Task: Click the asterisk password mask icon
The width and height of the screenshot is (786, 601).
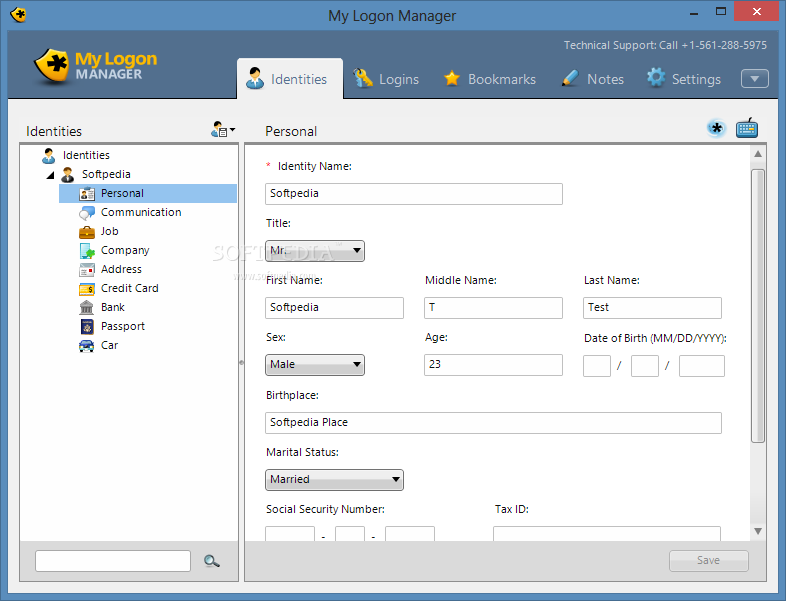Action: (x=717, y=128)
